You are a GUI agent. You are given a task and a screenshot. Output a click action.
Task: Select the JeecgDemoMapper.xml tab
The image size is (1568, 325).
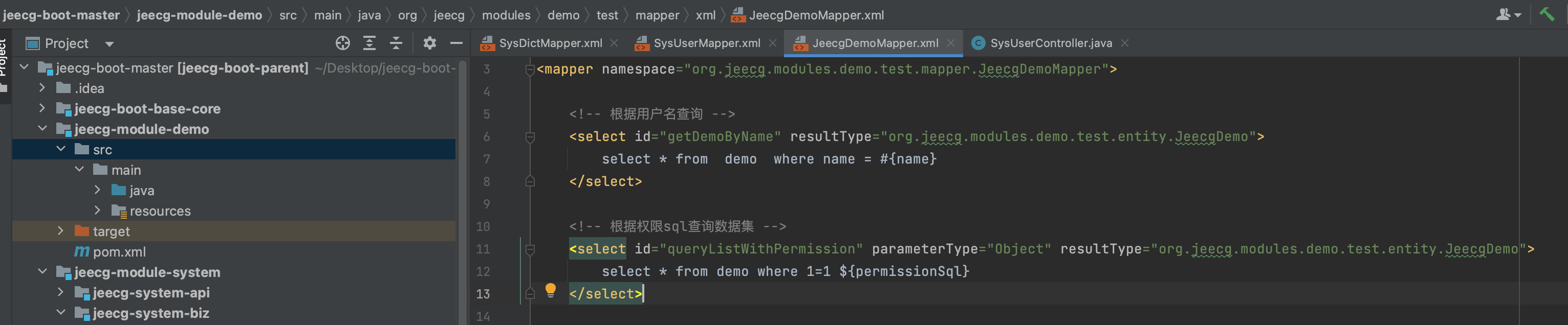coord(875,43)
